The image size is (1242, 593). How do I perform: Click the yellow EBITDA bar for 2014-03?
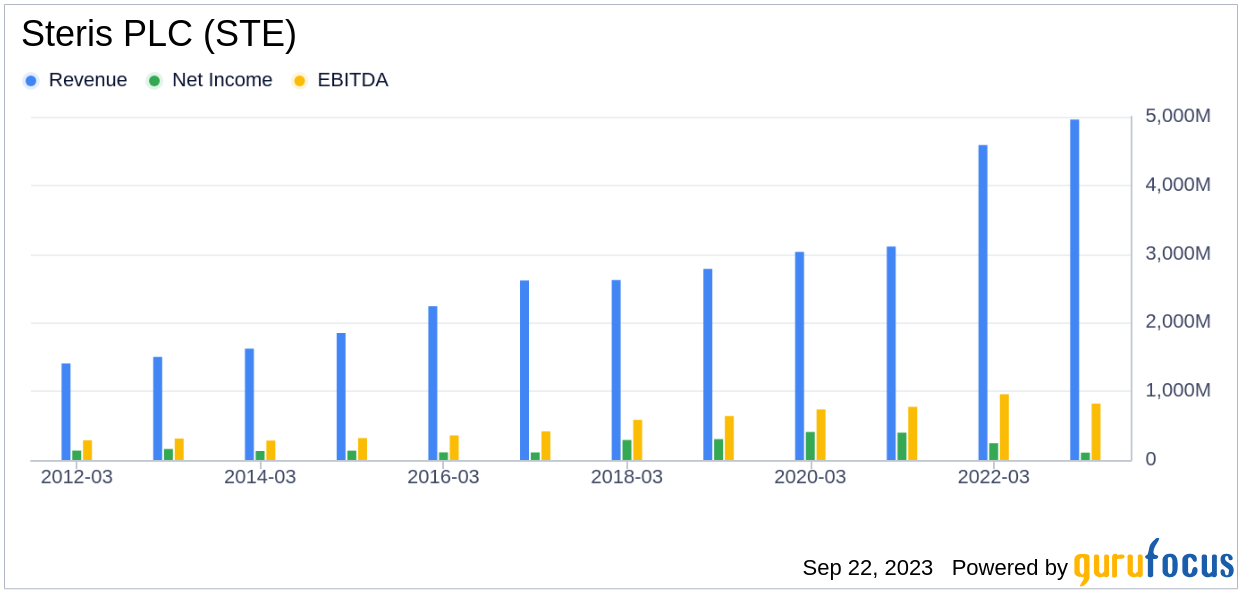[x=271, y=450]
